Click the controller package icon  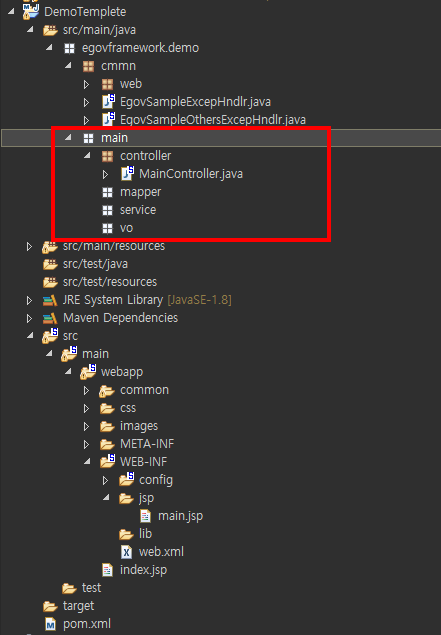point(107,156)
